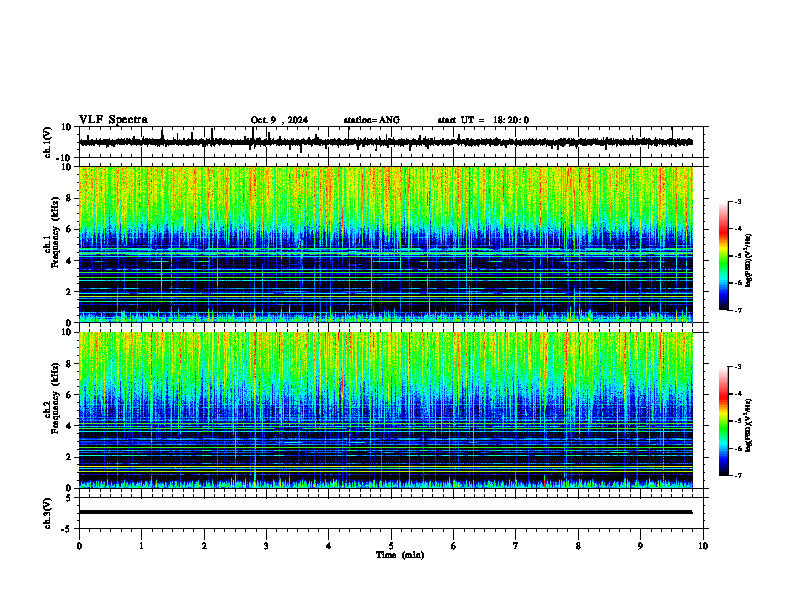
Task: Click time-axis tick label "6" at the bottom
Action: (454, 546)
